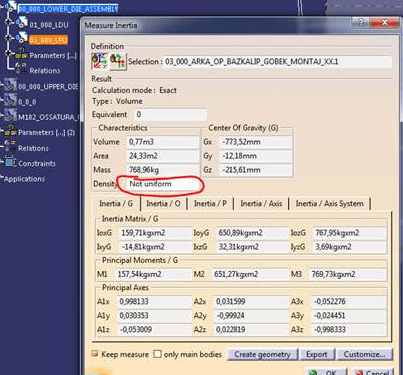Click the Cancel button
The image size is (403, 375).
point(373,372)
